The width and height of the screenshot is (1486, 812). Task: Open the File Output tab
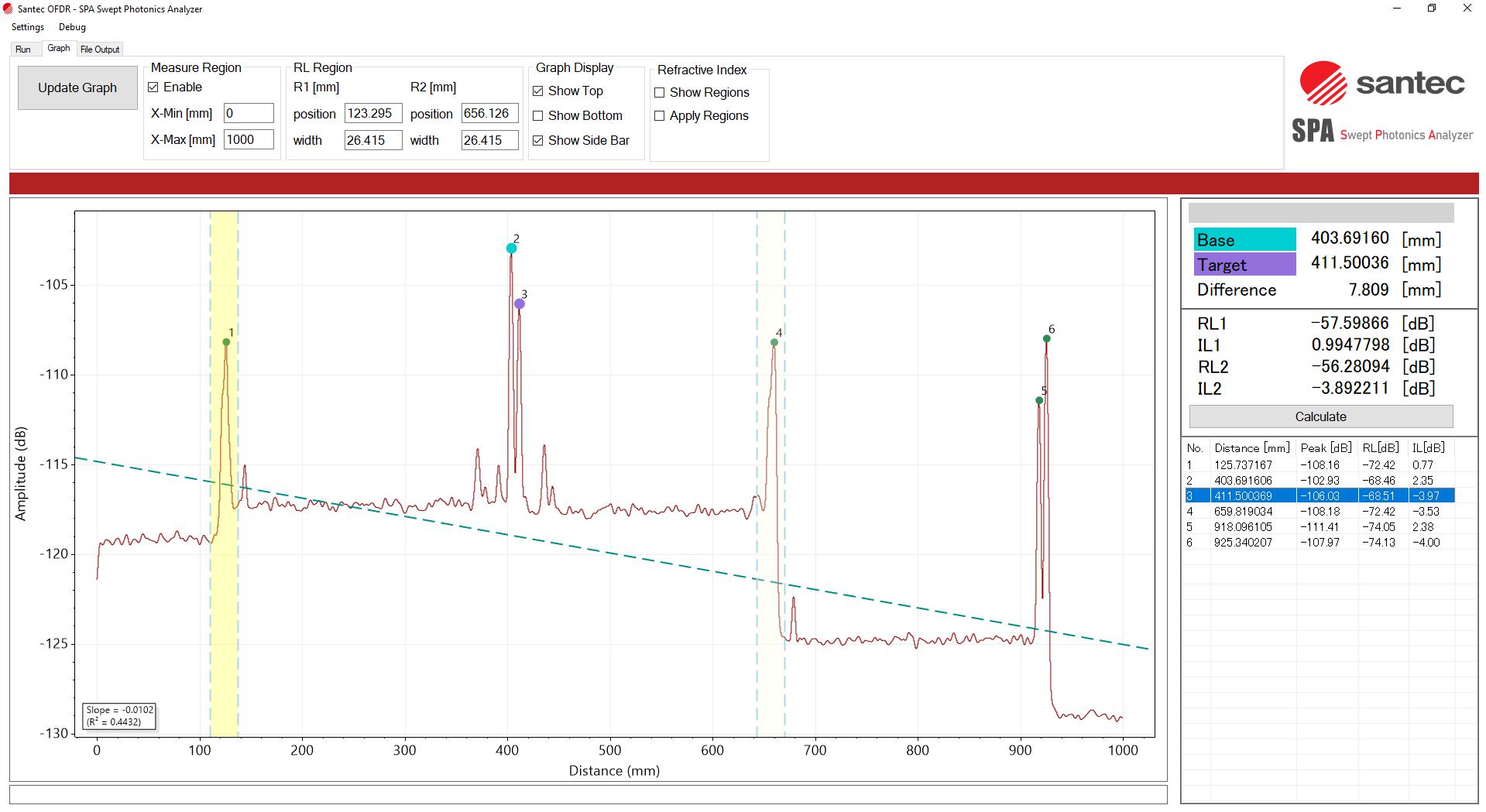point(98,48)
